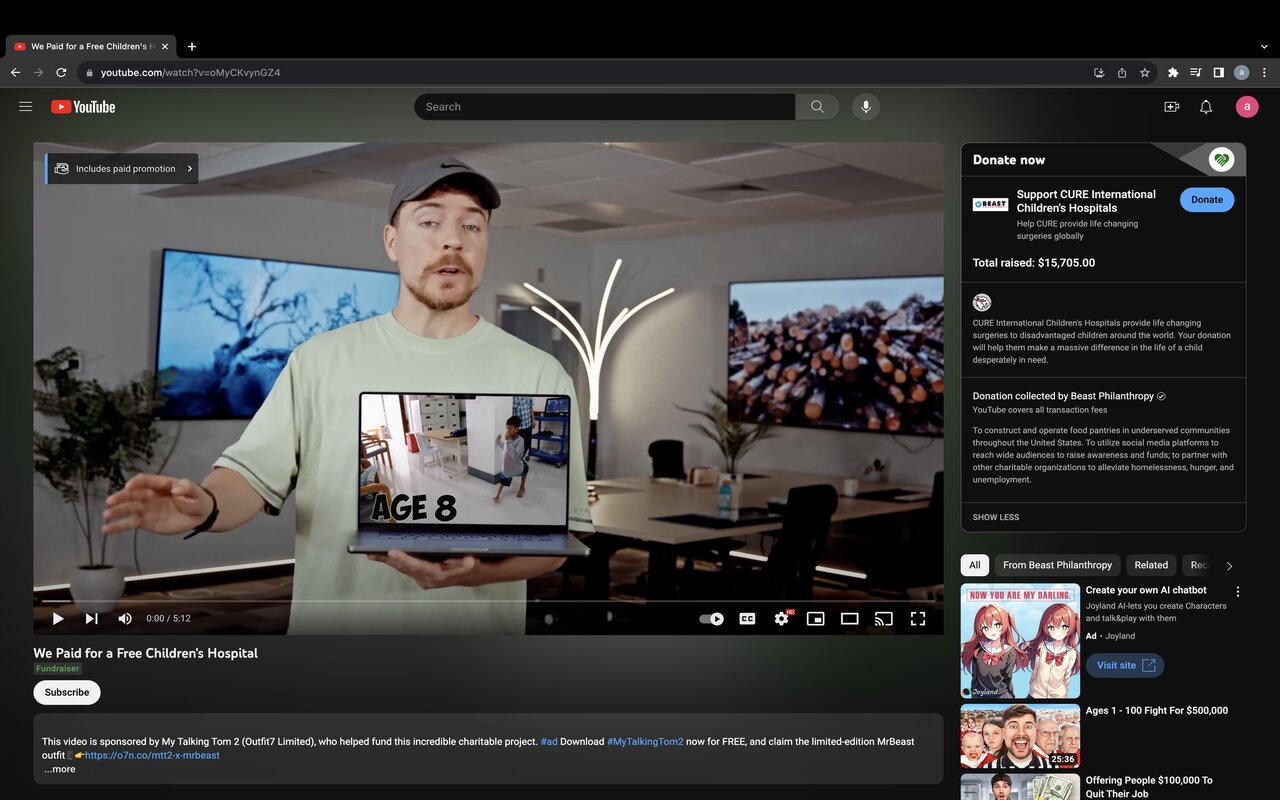
Task: Expand the video description with more
Action: coord(59,769)
